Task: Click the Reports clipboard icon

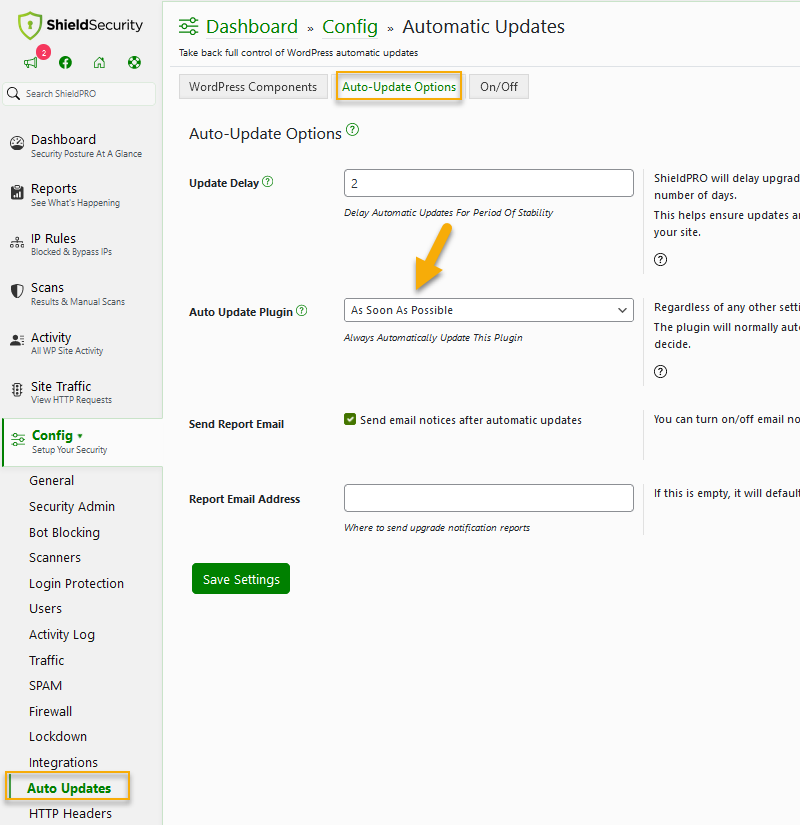Action: tap(17, 192)
